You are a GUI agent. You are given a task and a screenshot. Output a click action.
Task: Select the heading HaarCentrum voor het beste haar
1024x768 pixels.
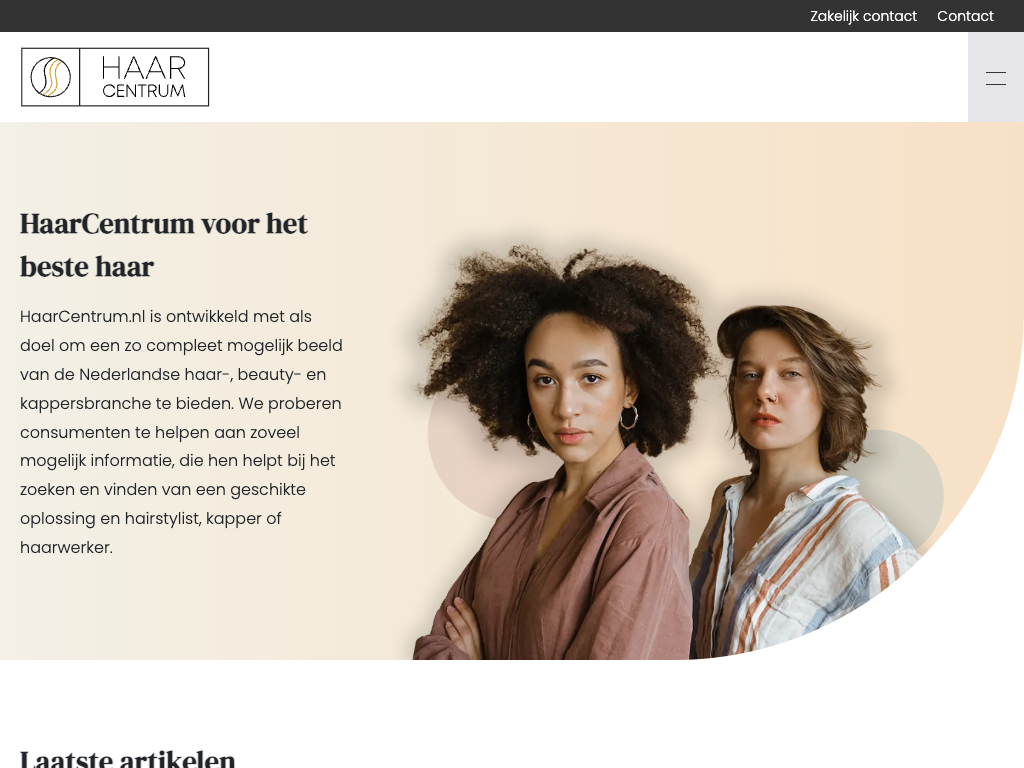163,245
